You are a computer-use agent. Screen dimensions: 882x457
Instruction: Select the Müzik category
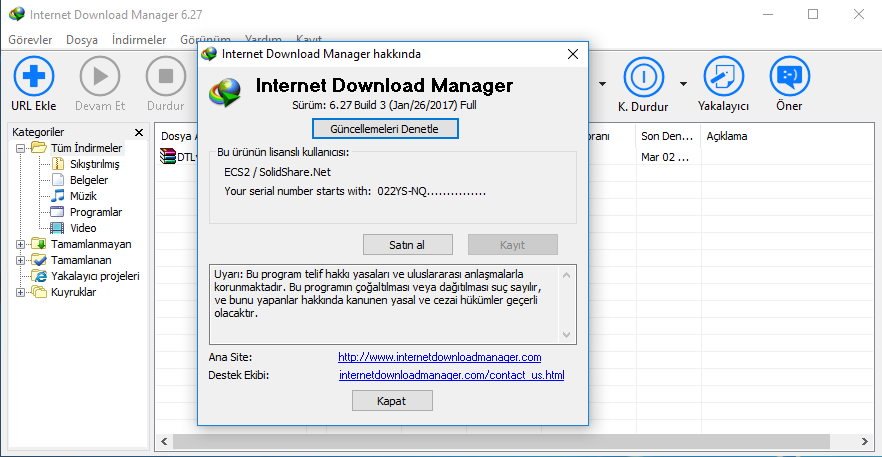83,196
